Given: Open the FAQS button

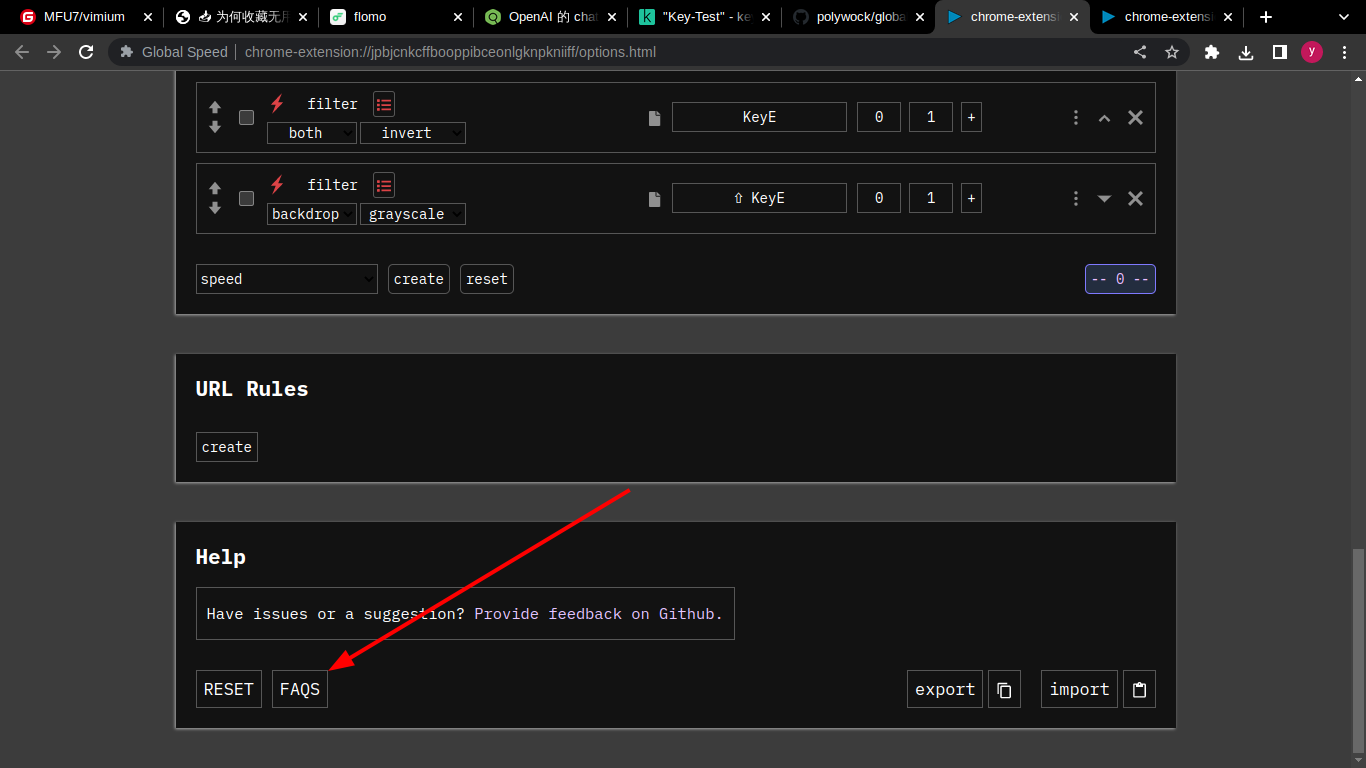Looking at the screenshot, I should [x=300, y=689].
